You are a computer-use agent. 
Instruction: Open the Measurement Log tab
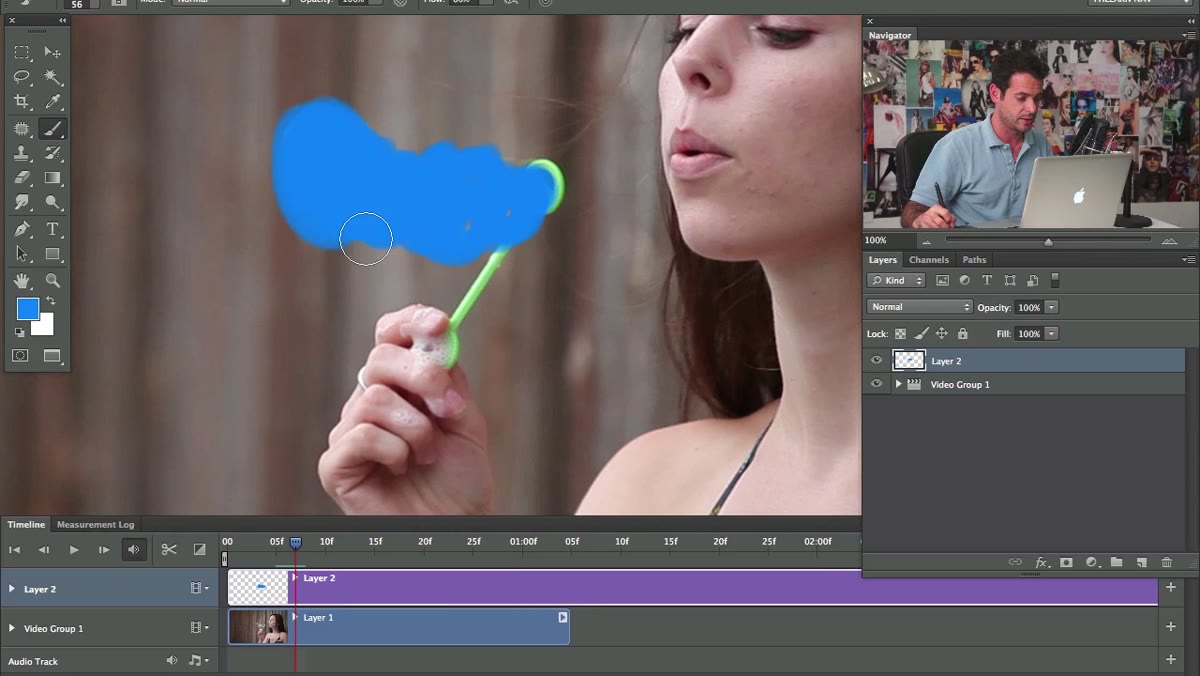click(x=95, y=524)
